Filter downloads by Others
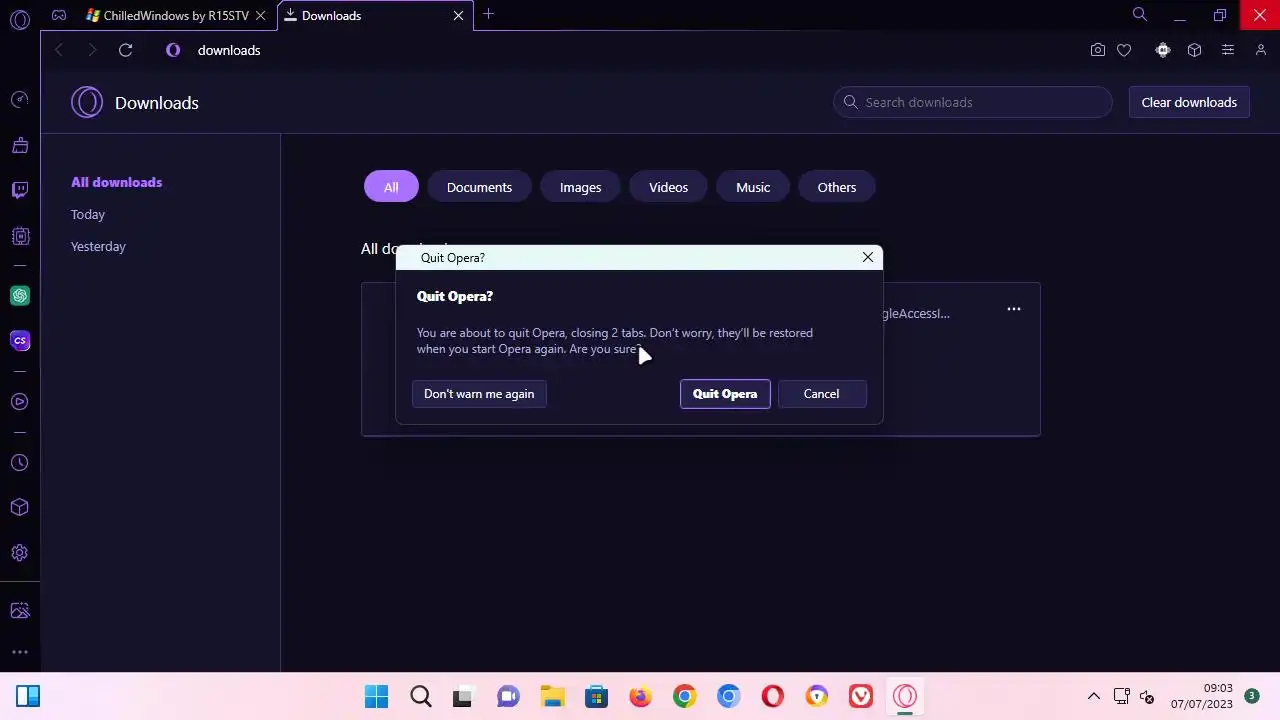This screenshot has height=720, width=1280. pyautogui.click(x=837, y=187)
